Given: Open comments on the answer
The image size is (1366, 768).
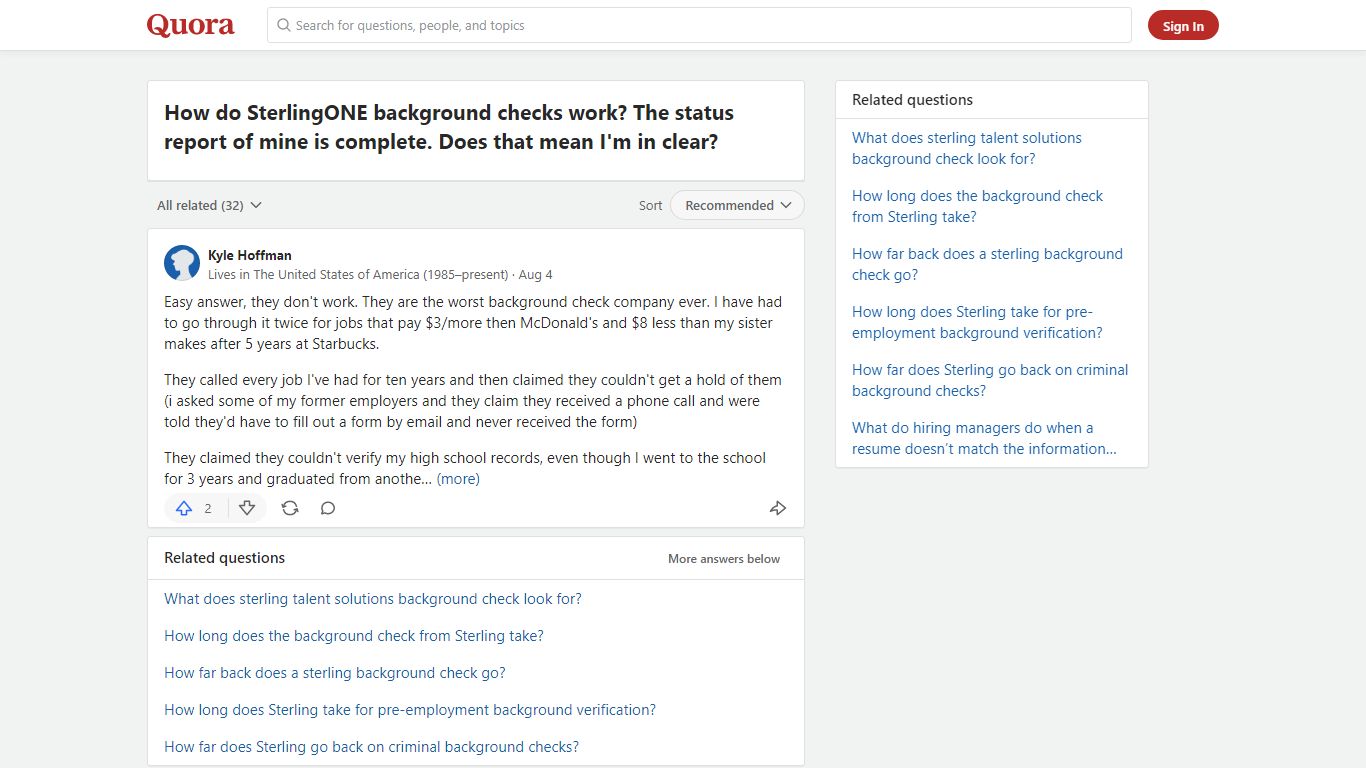Looking at the screenshot, I should (328, 508).
